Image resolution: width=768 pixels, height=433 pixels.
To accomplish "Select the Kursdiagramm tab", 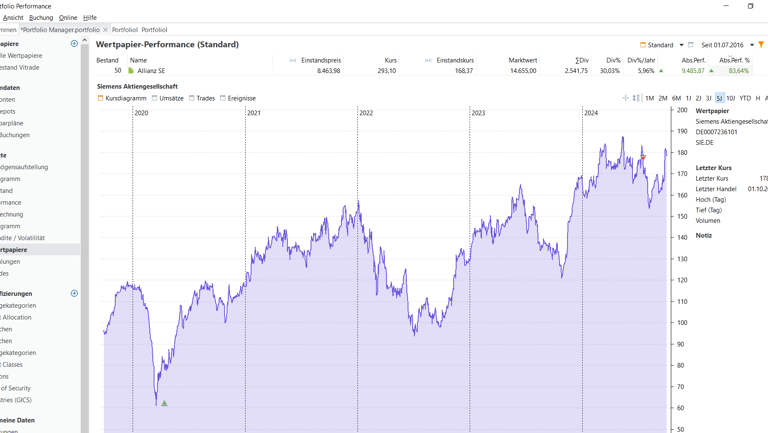I will 122,98.
